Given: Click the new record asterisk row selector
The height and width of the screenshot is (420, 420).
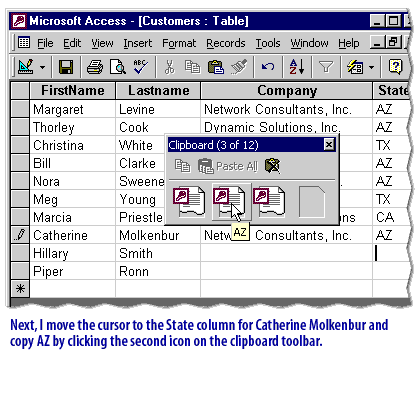Looking at the screenshot, I should click(20, 289).
